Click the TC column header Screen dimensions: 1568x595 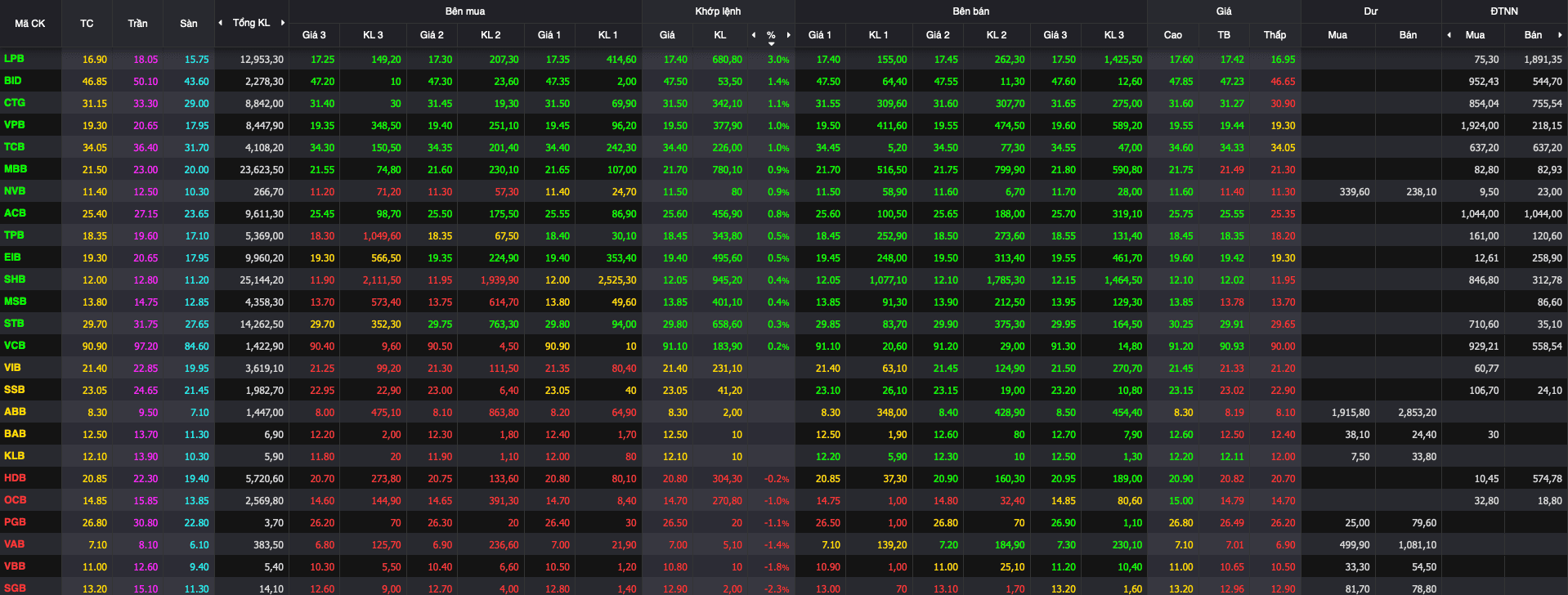tap(87, 24)
